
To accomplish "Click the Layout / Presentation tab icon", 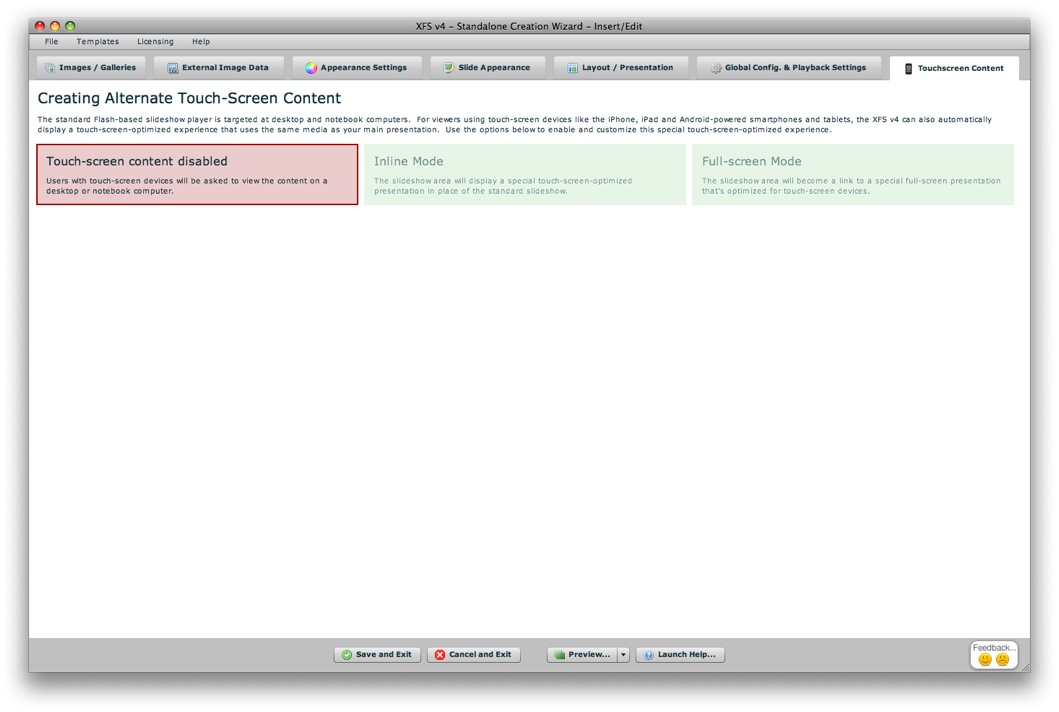I will 573,68.
